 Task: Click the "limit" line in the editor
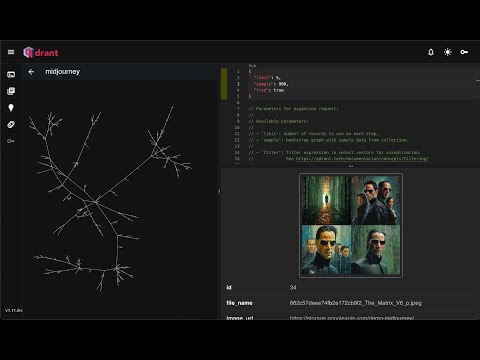(x=267, y=77)
